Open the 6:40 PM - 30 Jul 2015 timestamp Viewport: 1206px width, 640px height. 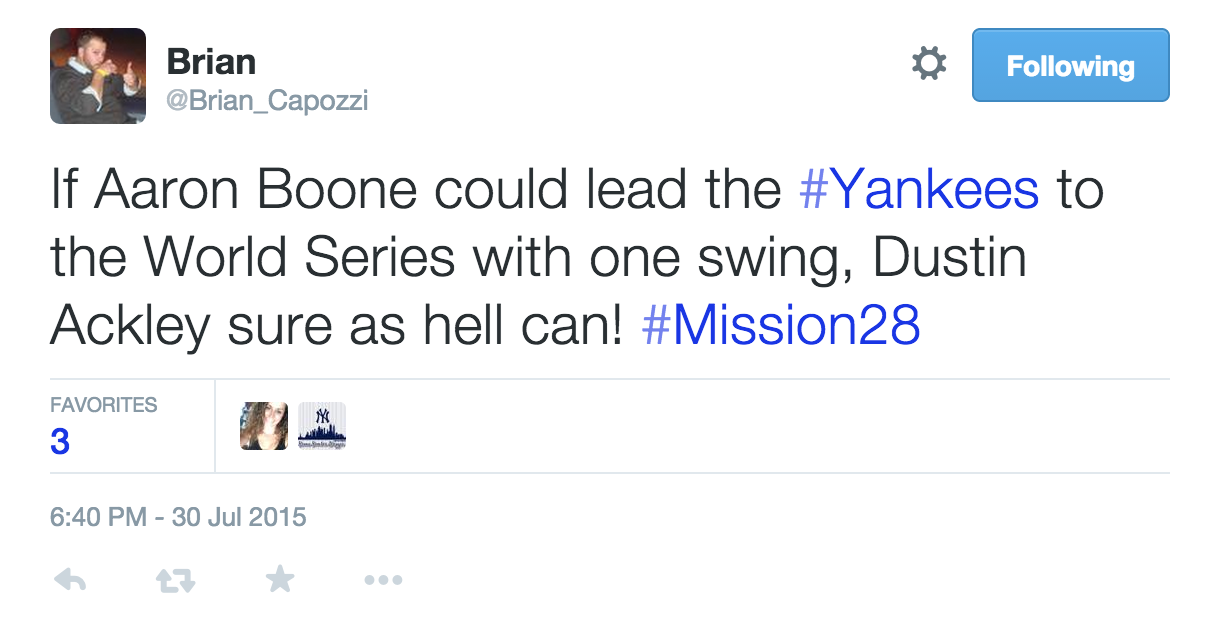[178, 518]
